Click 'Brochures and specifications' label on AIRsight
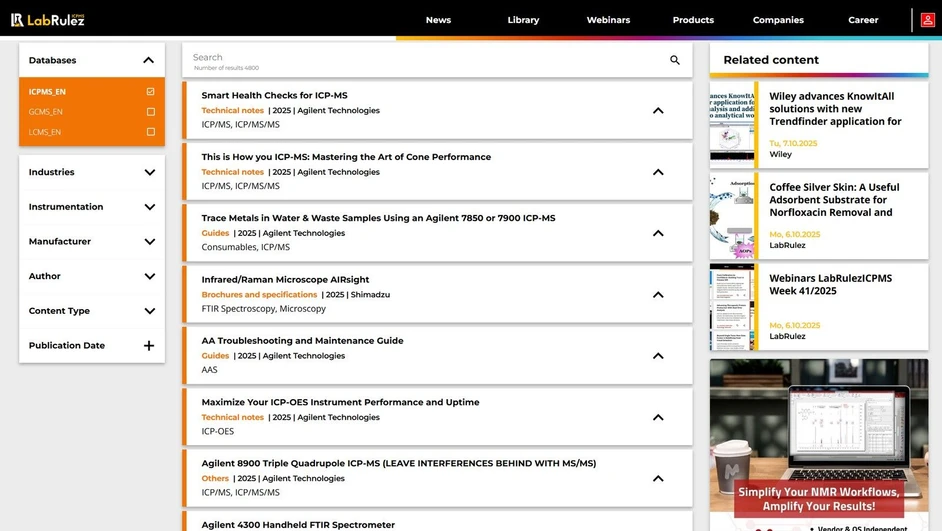Screen dimensions: 942x531 click(259, 294)
